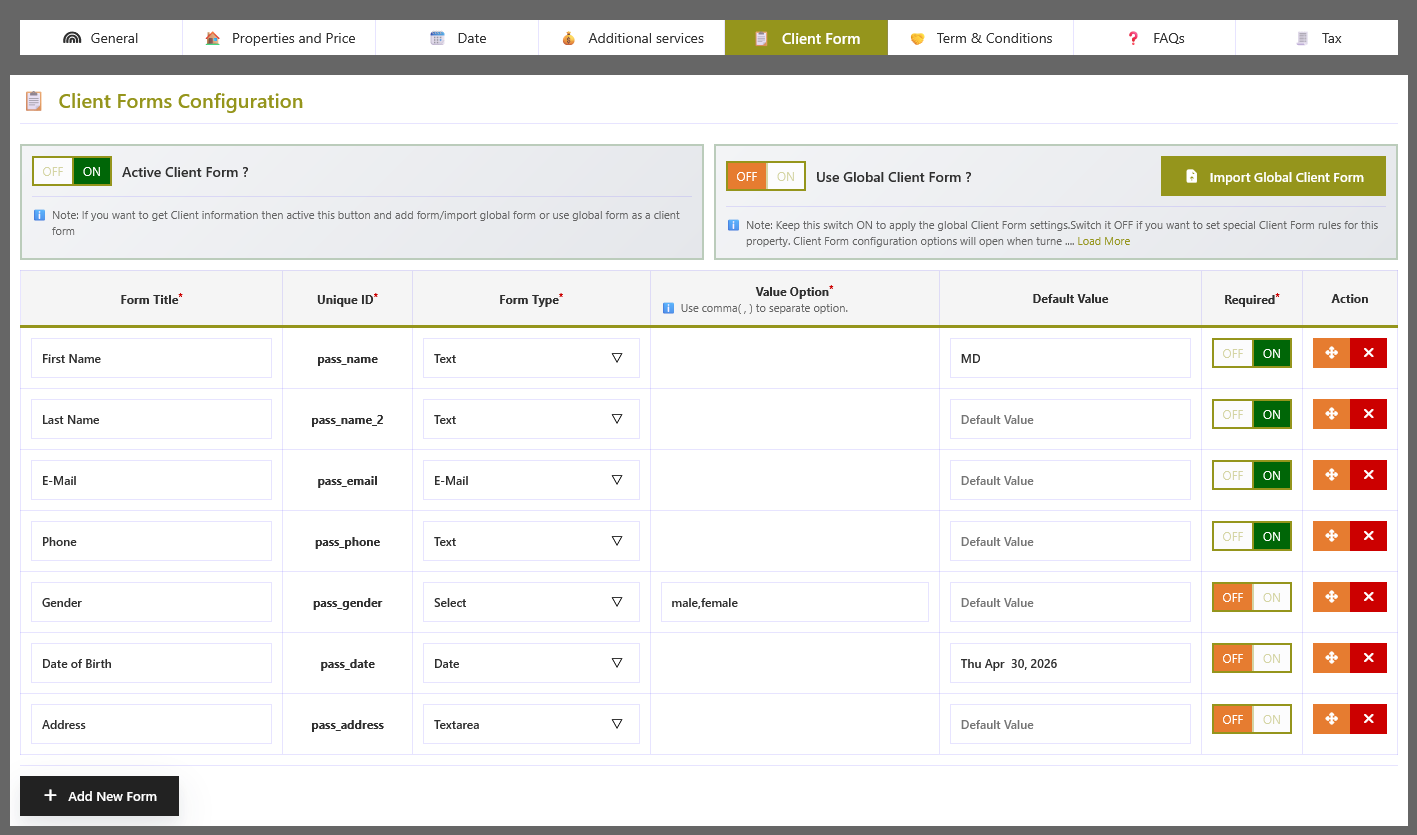Toggle Required switch for Date of Birth
The height and width of the screenshot is (835, 1417).
1252,658
